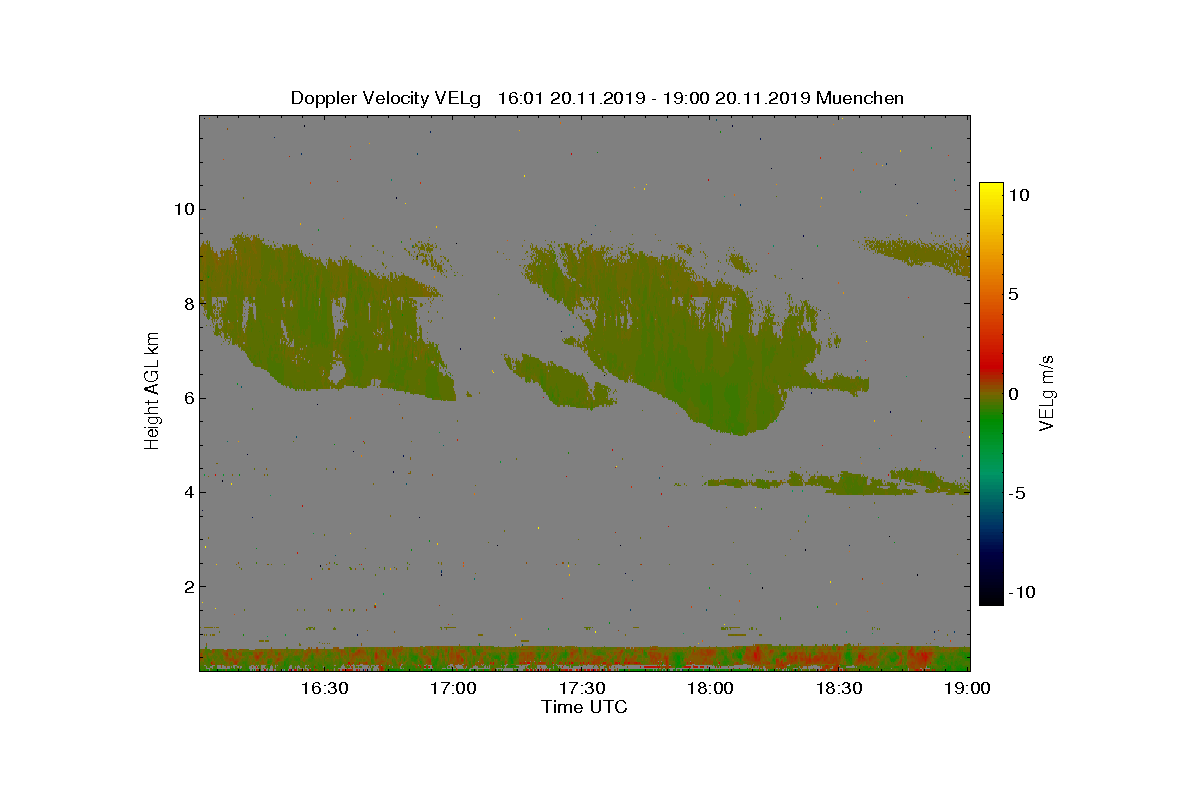
Task: Click the 18:30 time tick label
Action: [x=840, y=688]
